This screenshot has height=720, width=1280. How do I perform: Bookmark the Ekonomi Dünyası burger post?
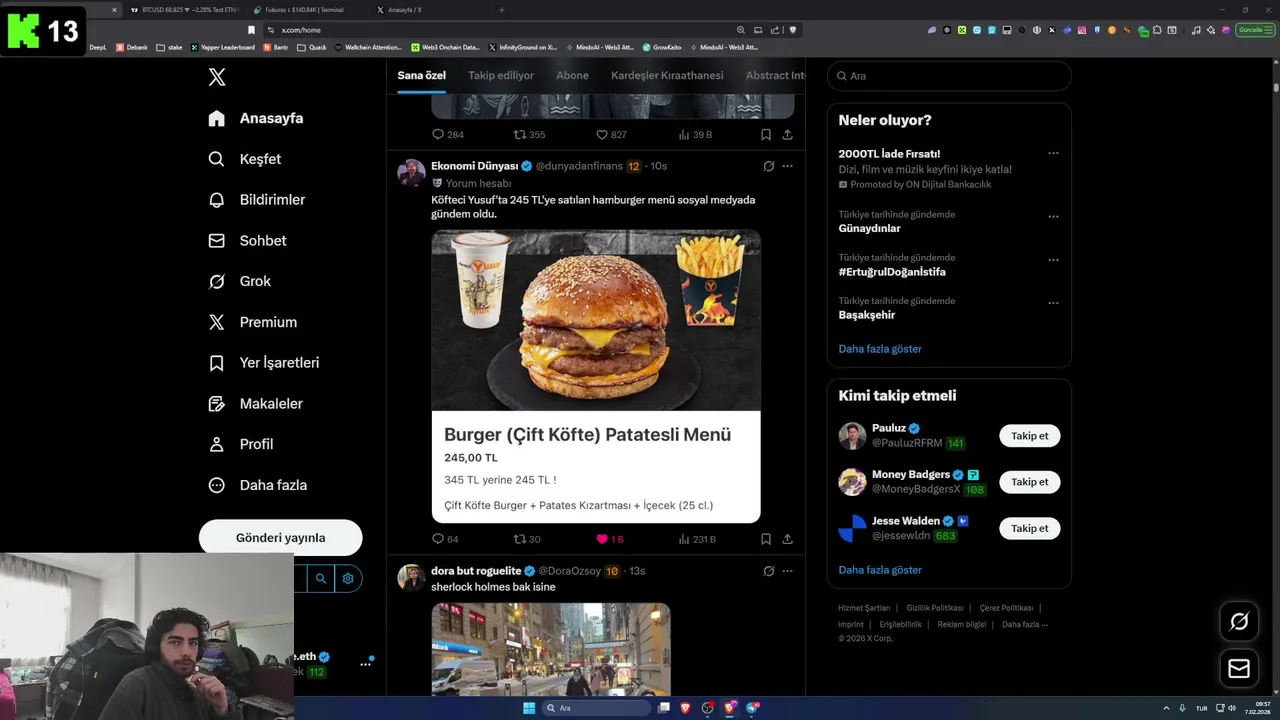pos(765,539)
